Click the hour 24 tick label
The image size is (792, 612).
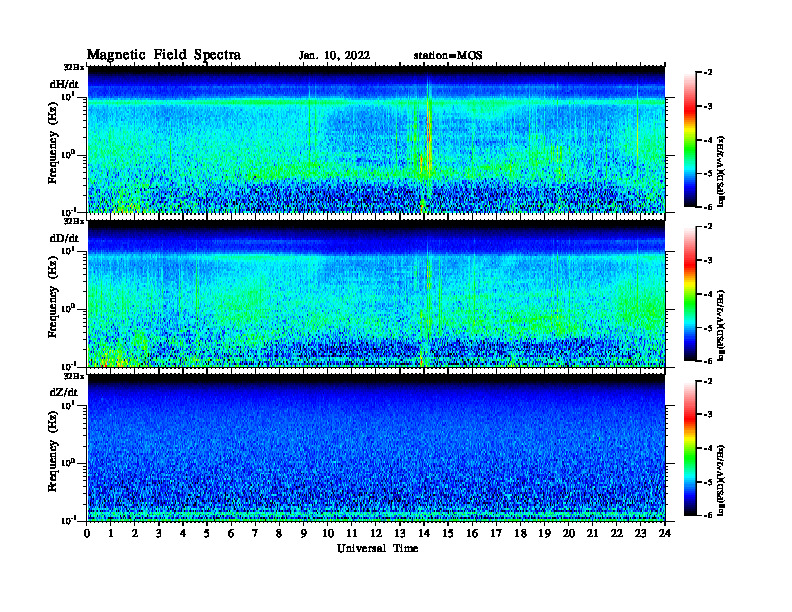(x=665, y=533)
